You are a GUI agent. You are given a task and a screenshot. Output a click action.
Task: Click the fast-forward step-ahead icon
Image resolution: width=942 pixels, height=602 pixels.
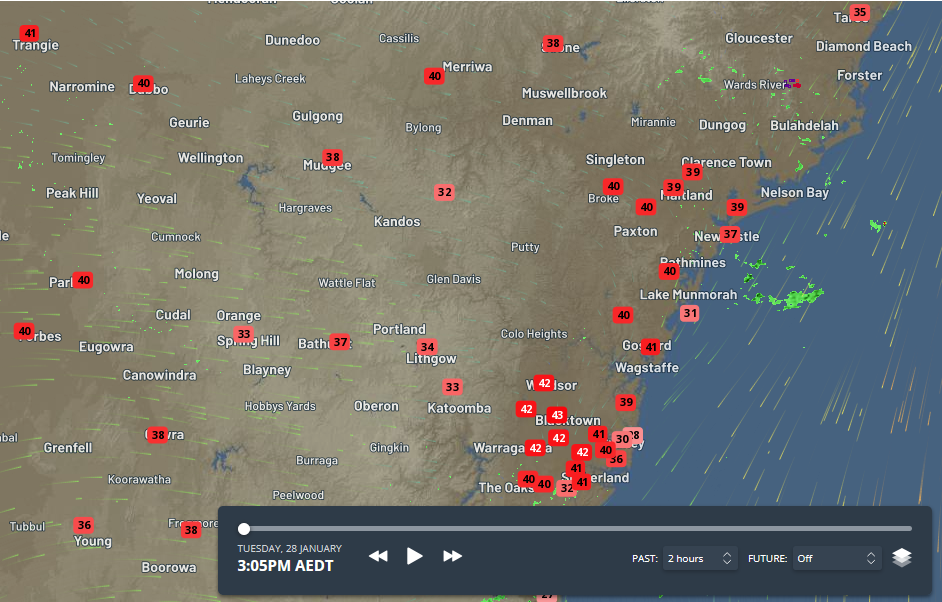[452, 556]
